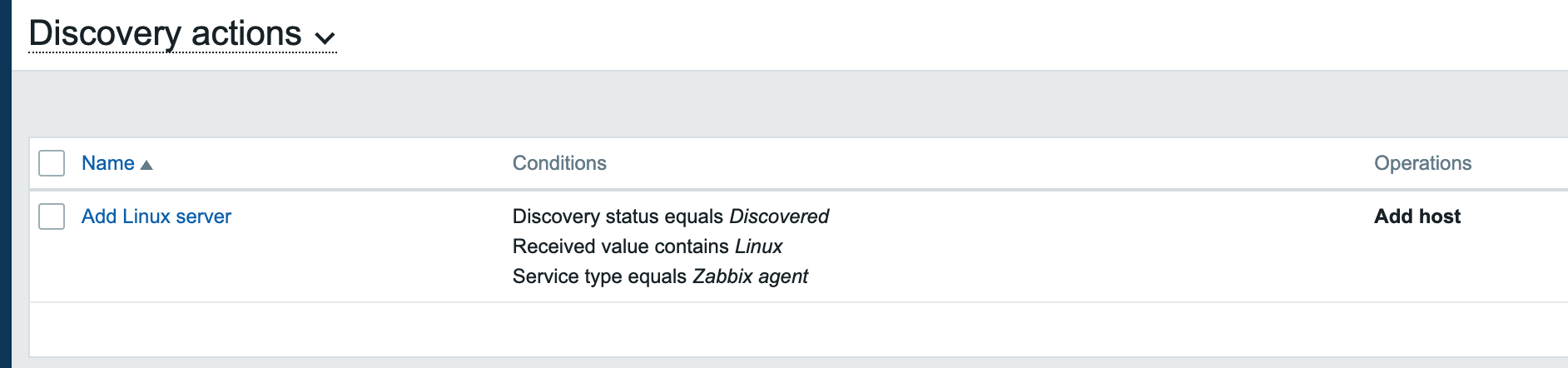Click the "Service type equals" condition line
Screen dimensions: 1568x368
pyautogui.click(x=599, y=276)
